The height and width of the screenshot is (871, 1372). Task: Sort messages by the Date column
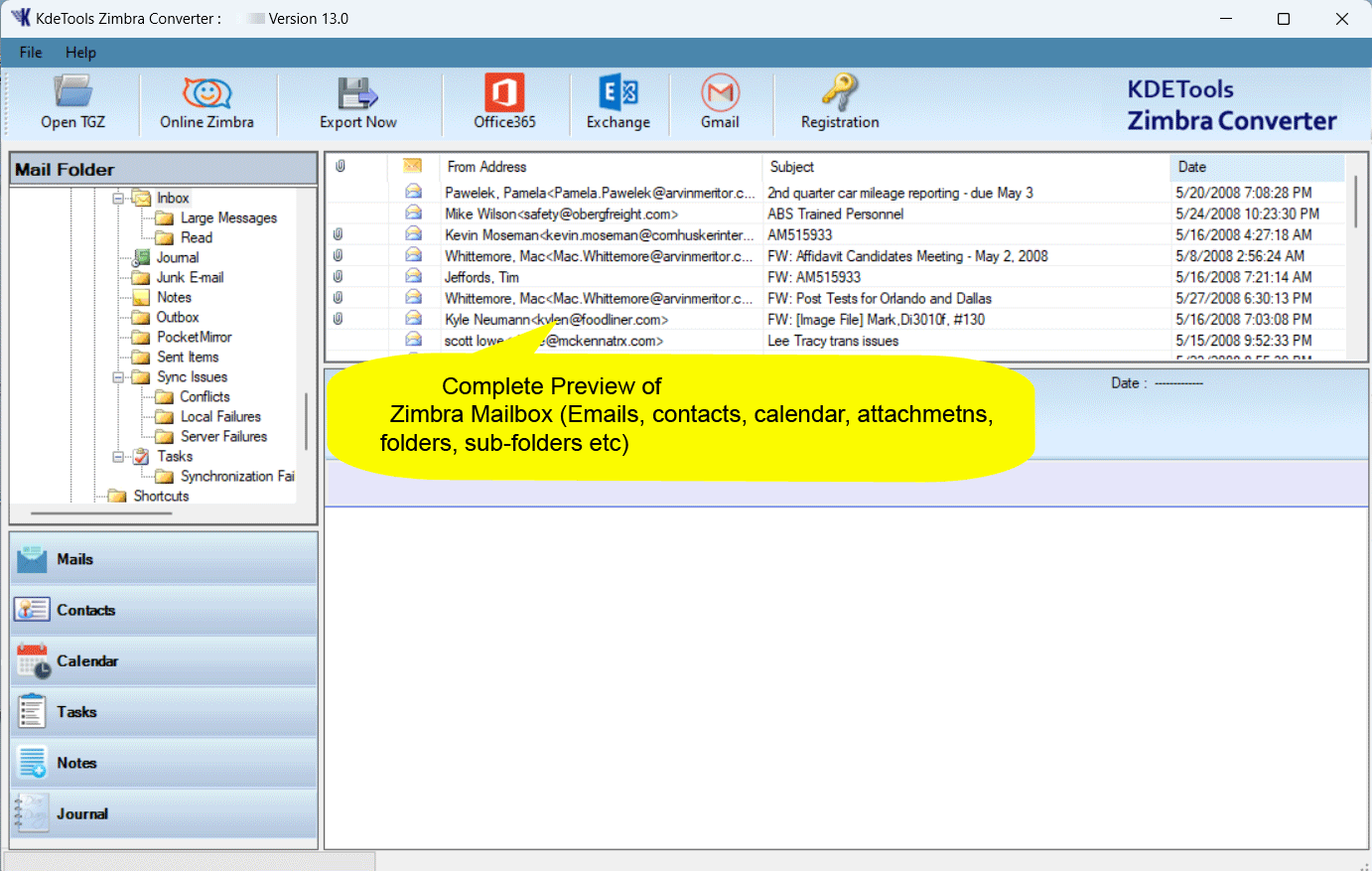pyautogui.click(x=1191, y=167)
